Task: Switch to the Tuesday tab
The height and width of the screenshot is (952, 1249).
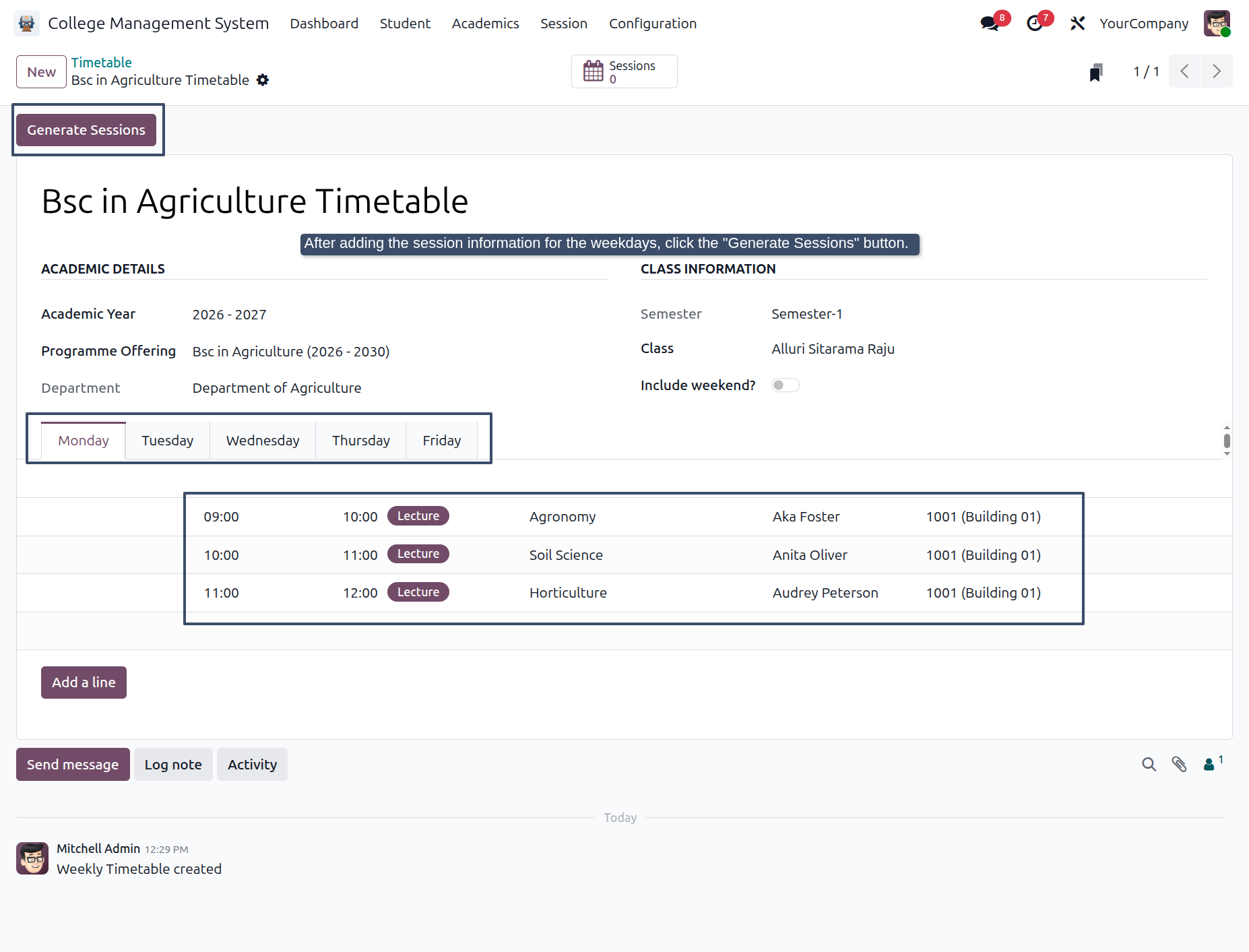Action: [168, 441]
